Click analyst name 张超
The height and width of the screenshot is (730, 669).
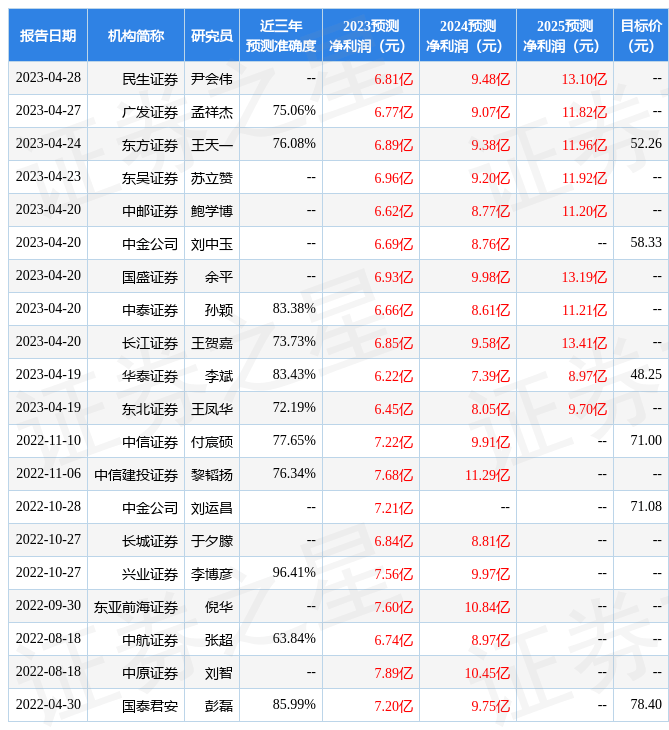(219, 640)
